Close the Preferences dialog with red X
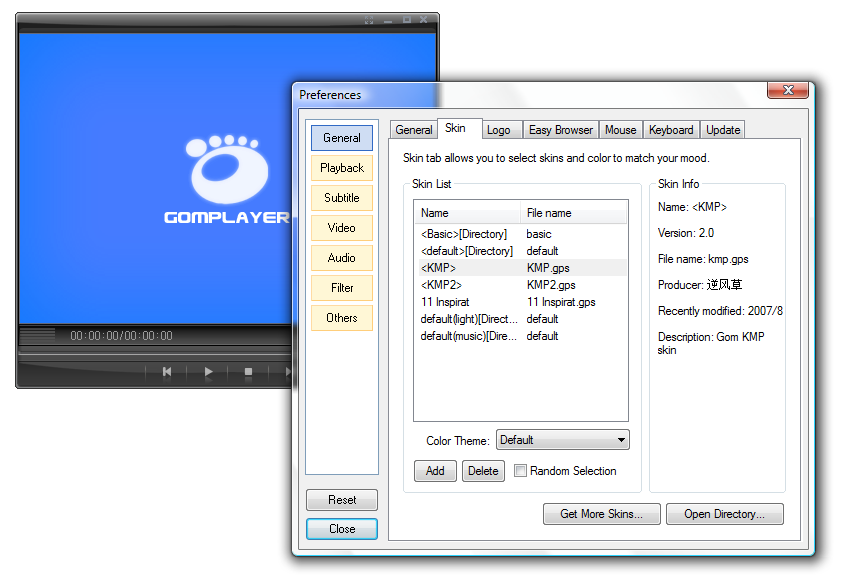 click(788, 90)
